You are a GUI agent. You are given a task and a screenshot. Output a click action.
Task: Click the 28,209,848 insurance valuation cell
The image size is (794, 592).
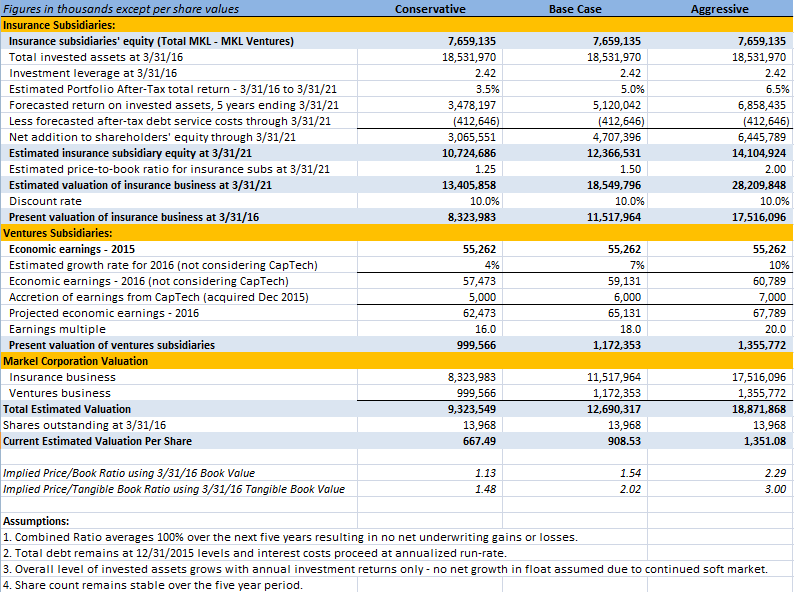[759, 185]
